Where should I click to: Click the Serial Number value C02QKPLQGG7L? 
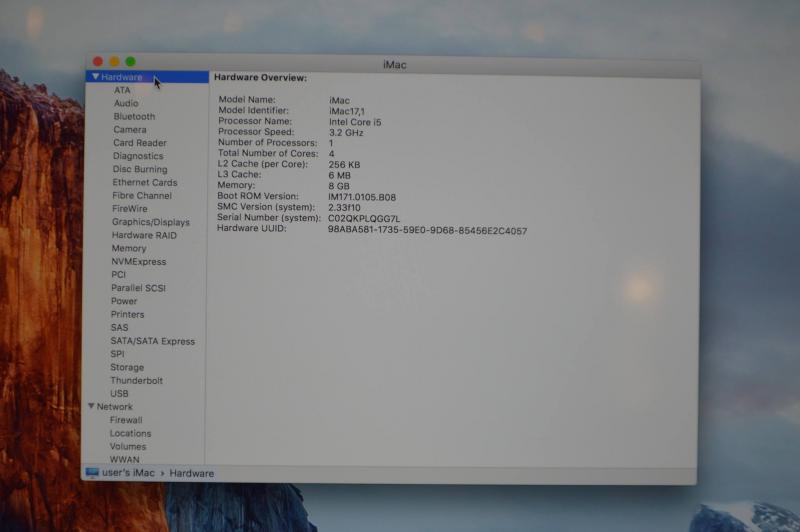(x=364, y=218)
